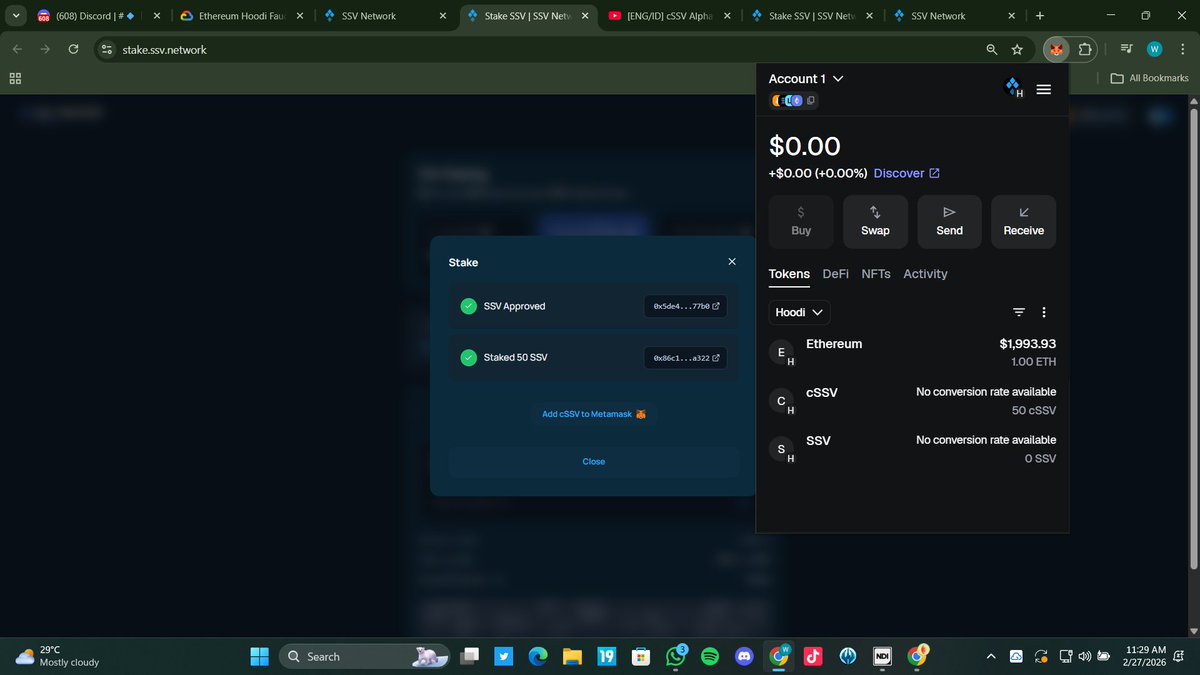The height and width of the screenshot is (675, 1200).
Task: Show hidden system tray icons
Action: click(x=991, y=656)
